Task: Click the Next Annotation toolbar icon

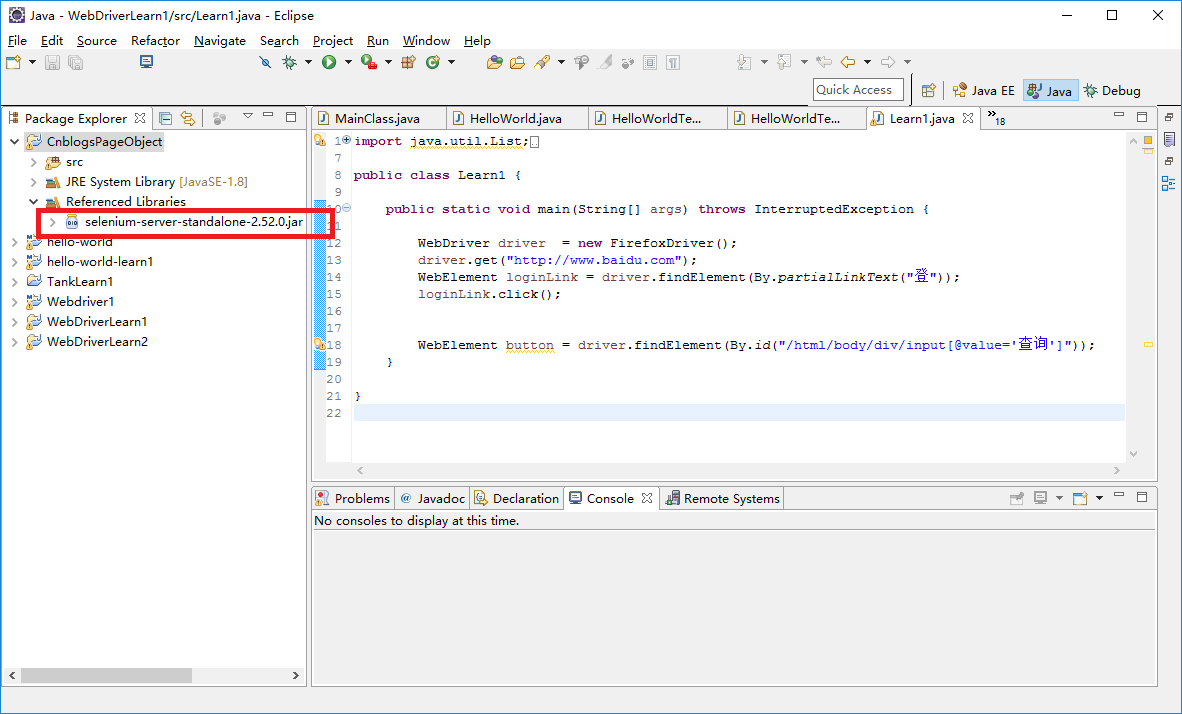Action: coord(744,63)
